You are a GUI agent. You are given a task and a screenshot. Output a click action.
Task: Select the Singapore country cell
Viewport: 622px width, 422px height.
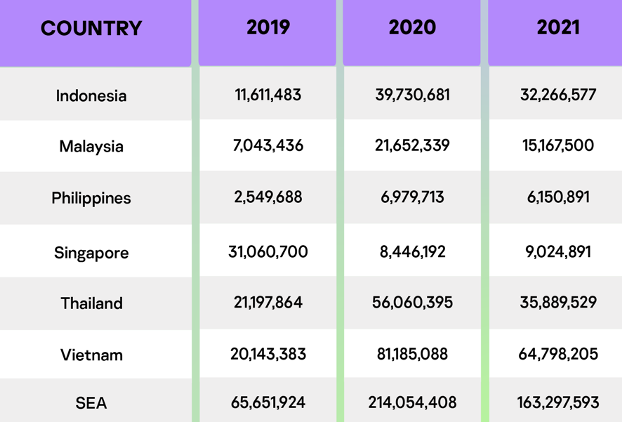click(92, 252)
